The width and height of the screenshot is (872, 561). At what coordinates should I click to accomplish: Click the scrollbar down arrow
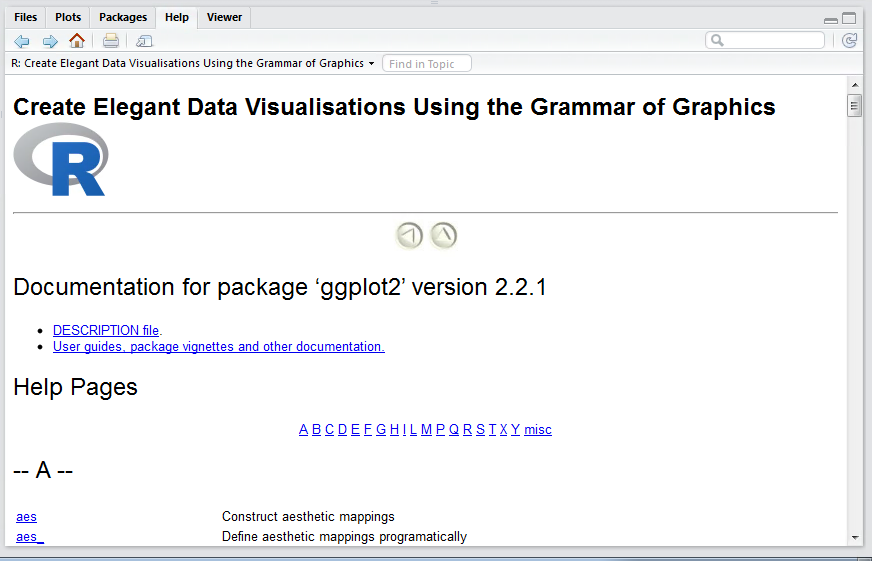(x=855, y=538)
